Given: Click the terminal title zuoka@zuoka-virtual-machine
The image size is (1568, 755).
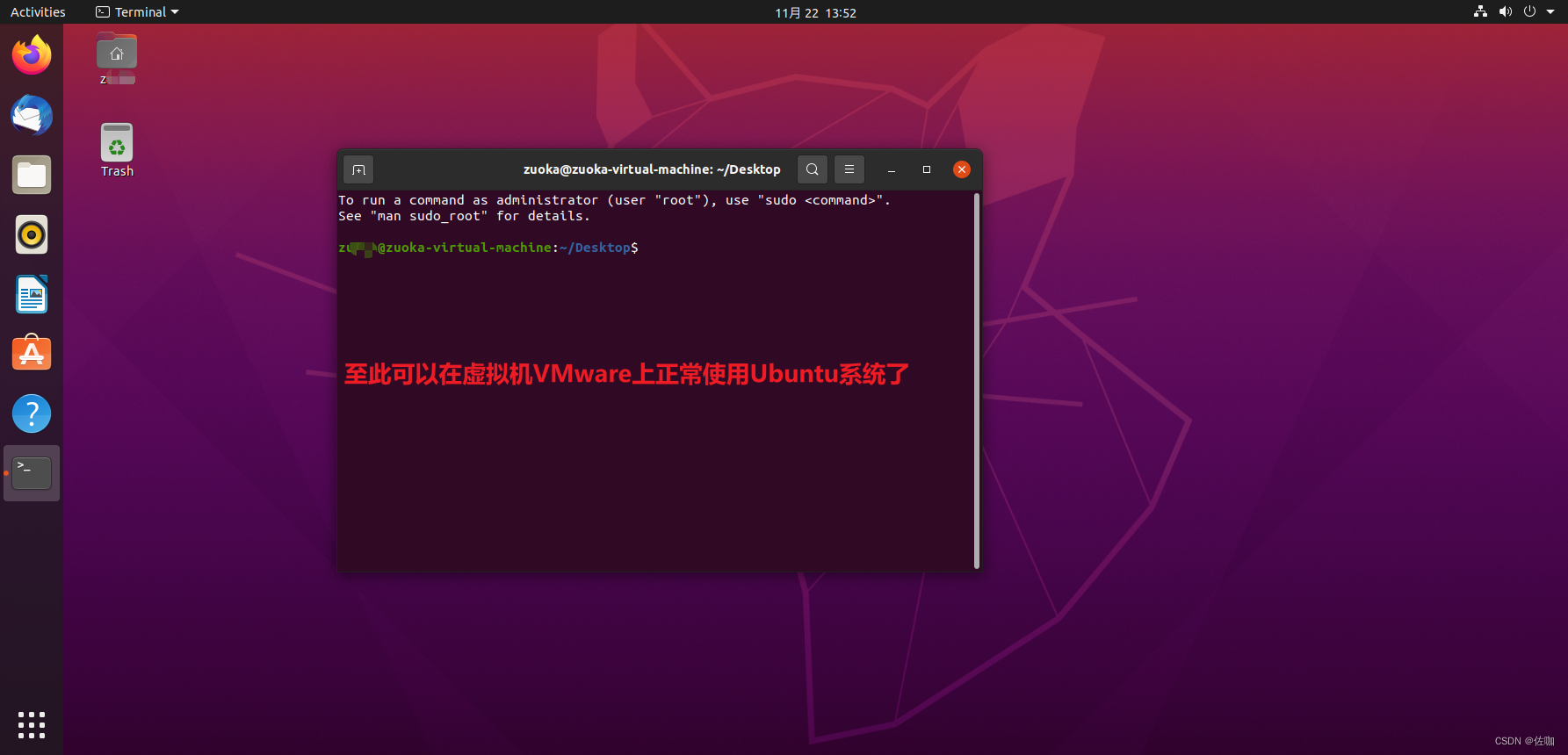Looking at the screenshot, I should [652, 169].
